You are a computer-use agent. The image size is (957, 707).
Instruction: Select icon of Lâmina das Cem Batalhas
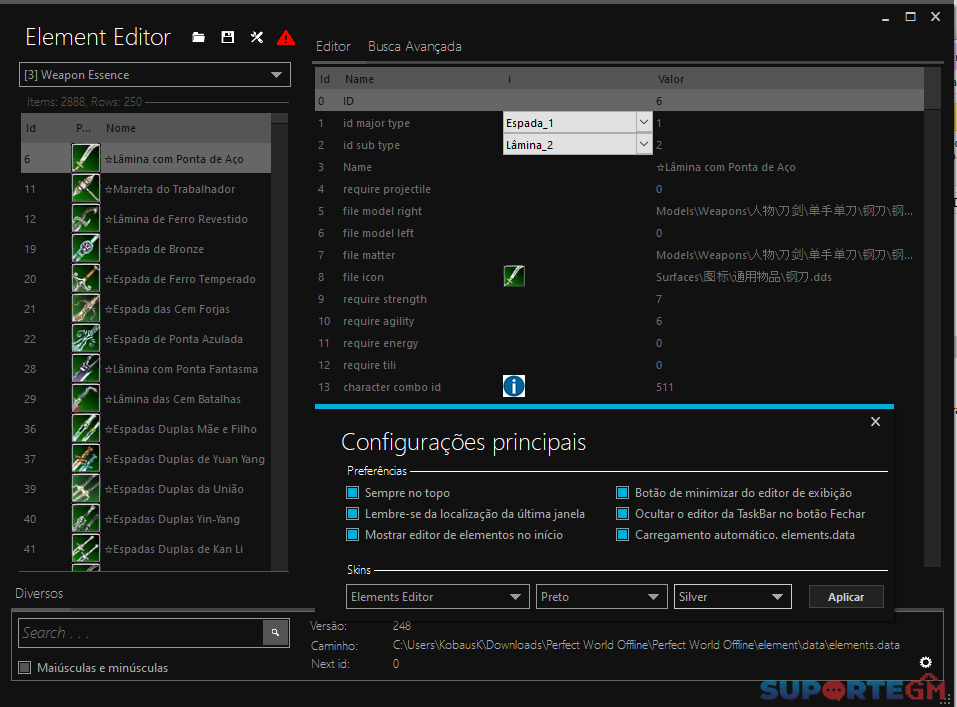85,399
